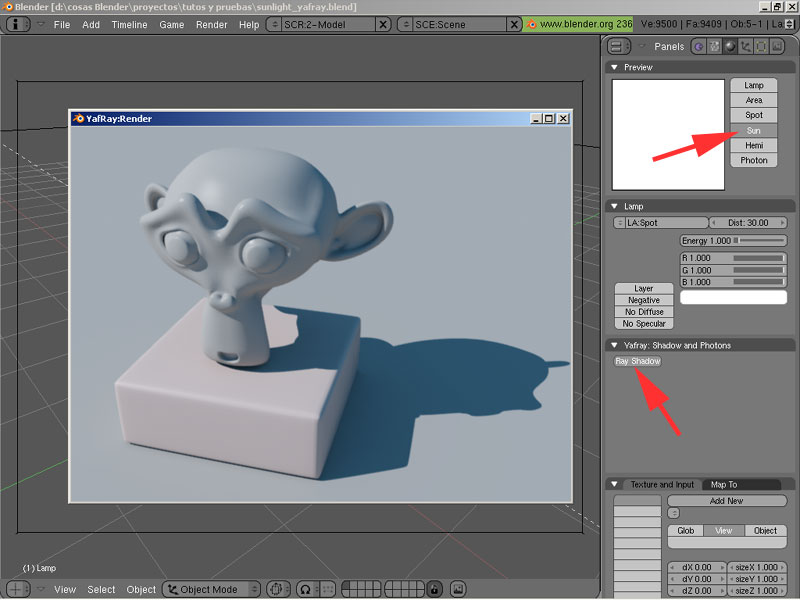Delete the SCE:Scene with X button

[x=514, y=24]
